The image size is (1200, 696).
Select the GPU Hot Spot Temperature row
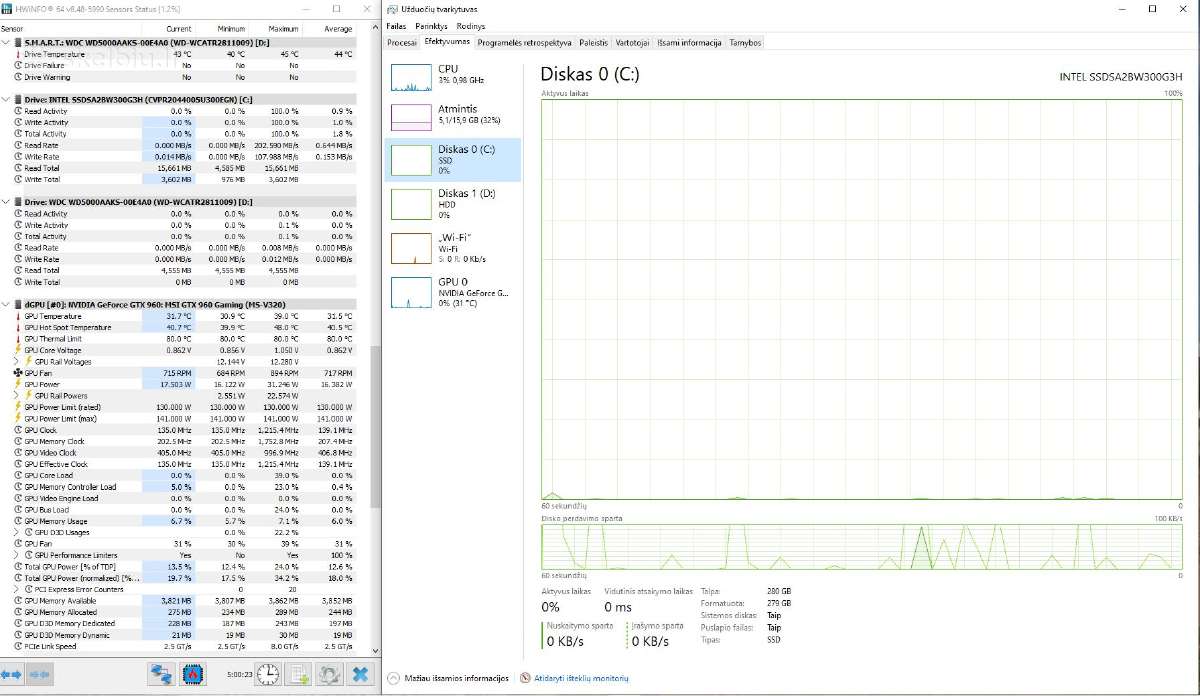click(x=178, y=327)
